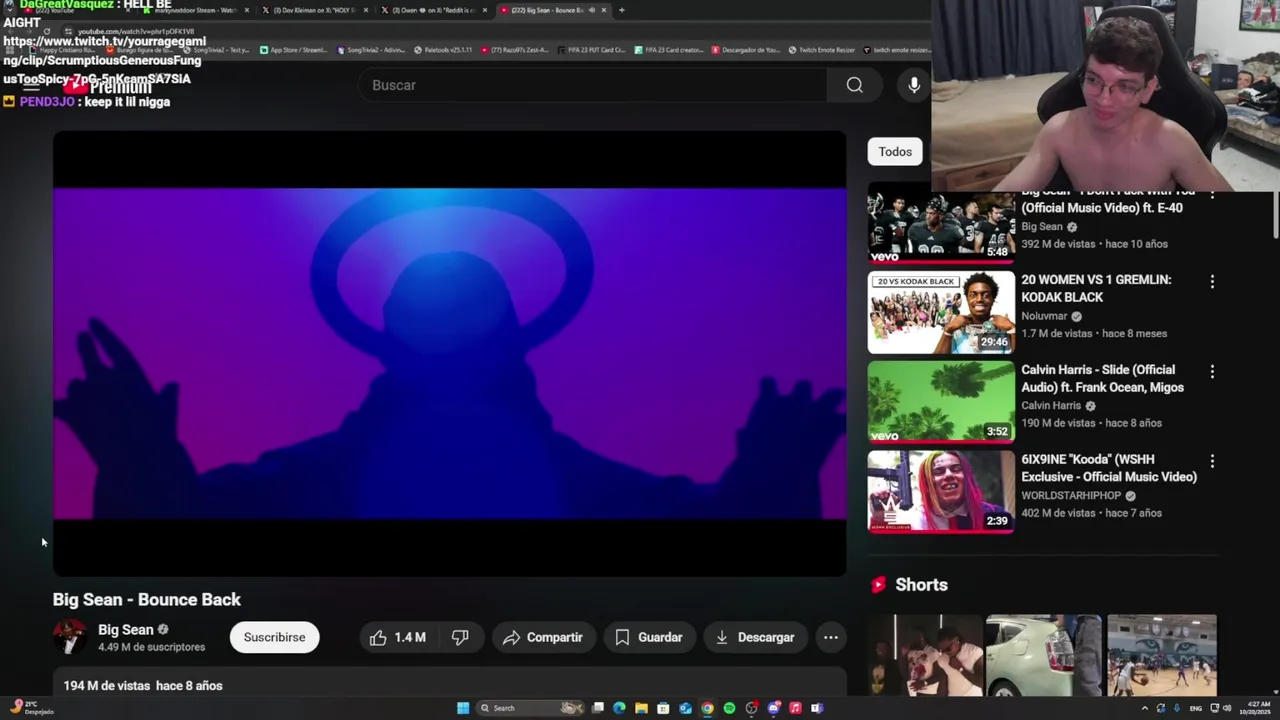Viewport: 1280px width, 720px height.
Task: Open options for 20 Women vs 1 Gremlin
Action: click(x=1212, y=282)
